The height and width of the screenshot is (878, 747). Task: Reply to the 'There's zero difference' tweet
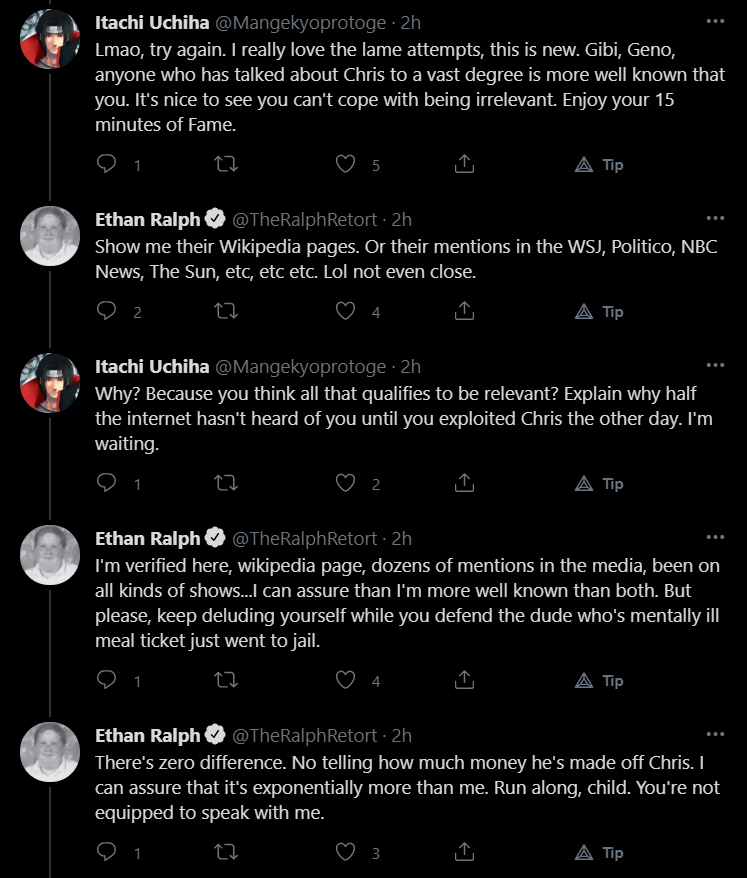point(106,852)
